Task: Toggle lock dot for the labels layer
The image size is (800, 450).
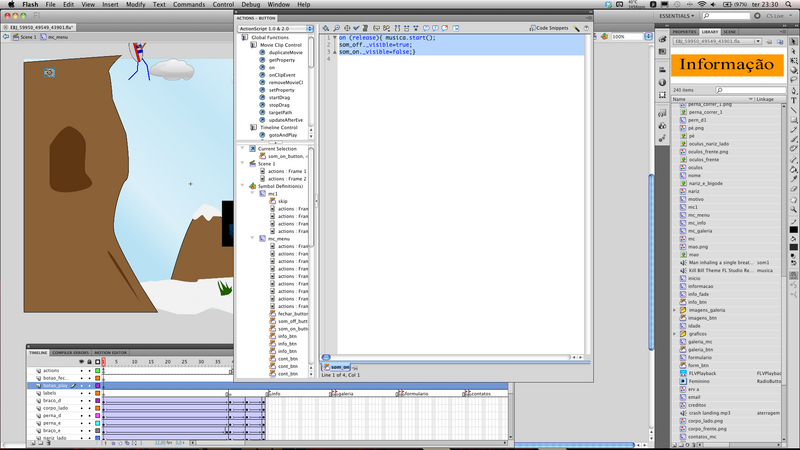Action: [x=90, y=393]
